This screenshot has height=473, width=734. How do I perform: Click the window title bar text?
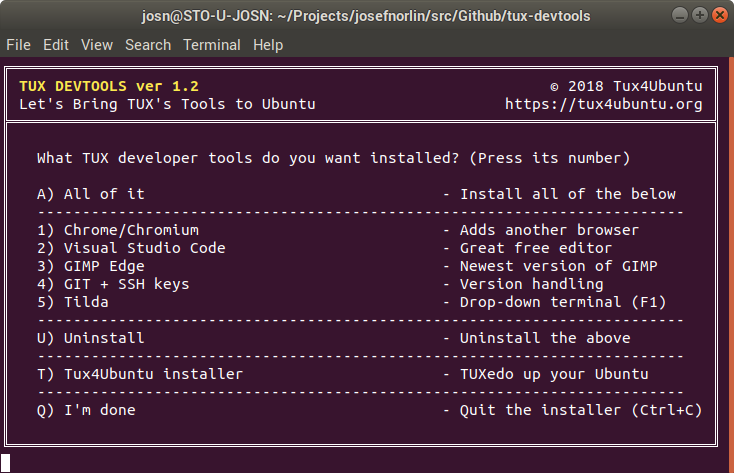coord(366,16)
